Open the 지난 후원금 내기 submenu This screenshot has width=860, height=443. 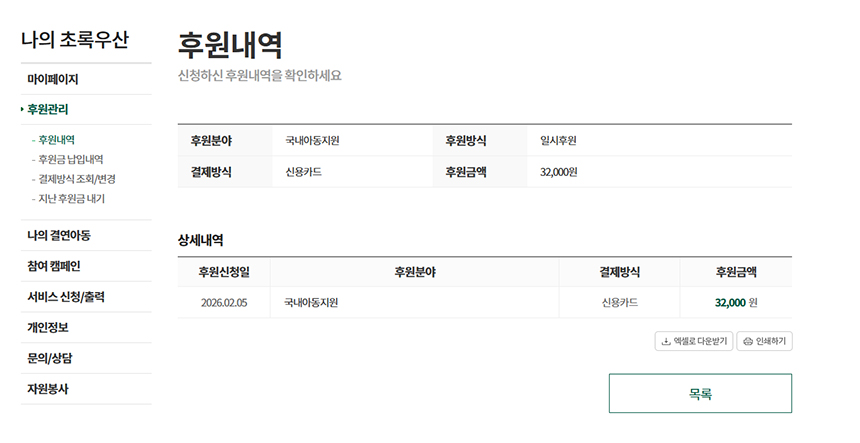click(x=71, y=199)
